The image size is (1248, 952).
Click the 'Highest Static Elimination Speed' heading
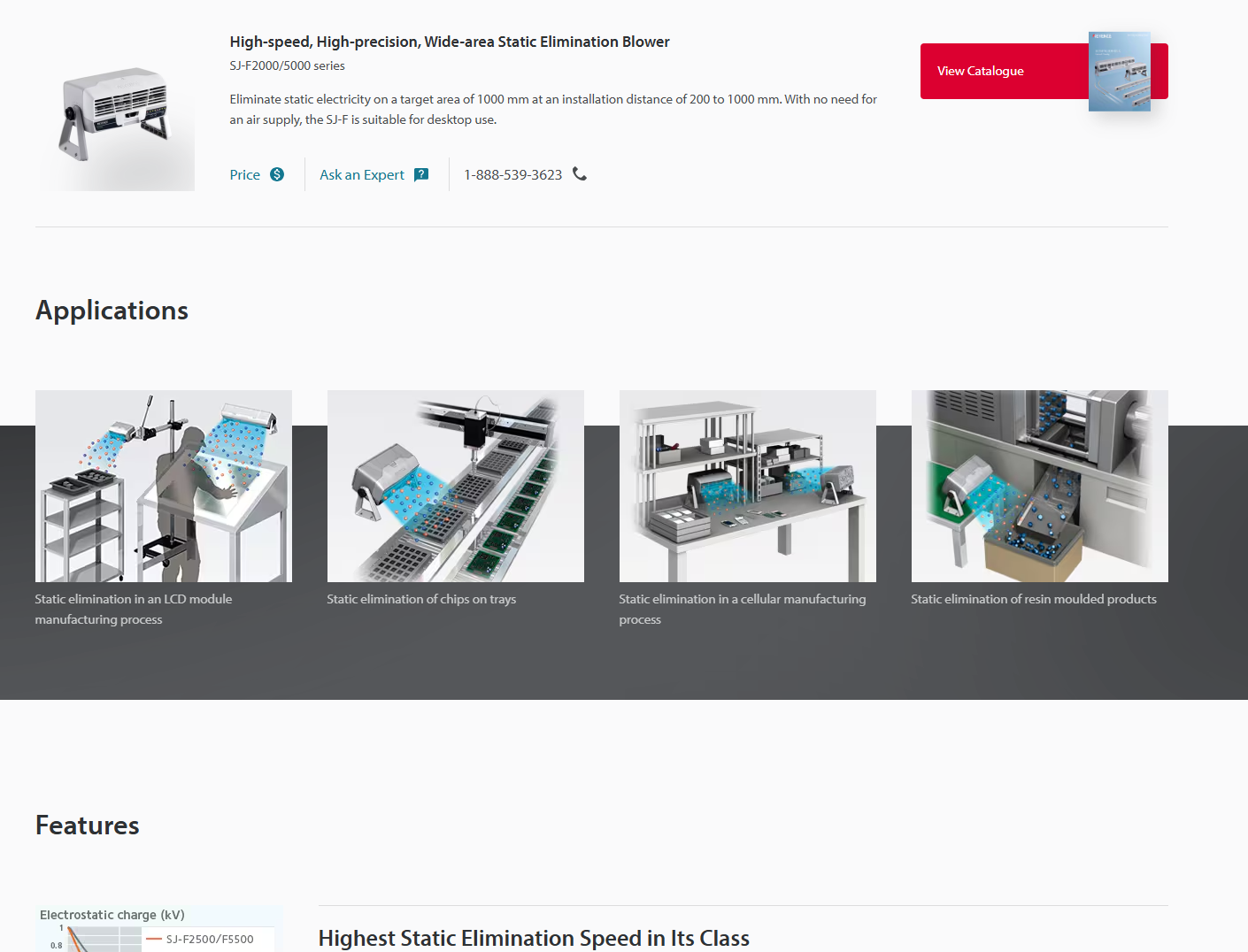(x=534, y=938)
